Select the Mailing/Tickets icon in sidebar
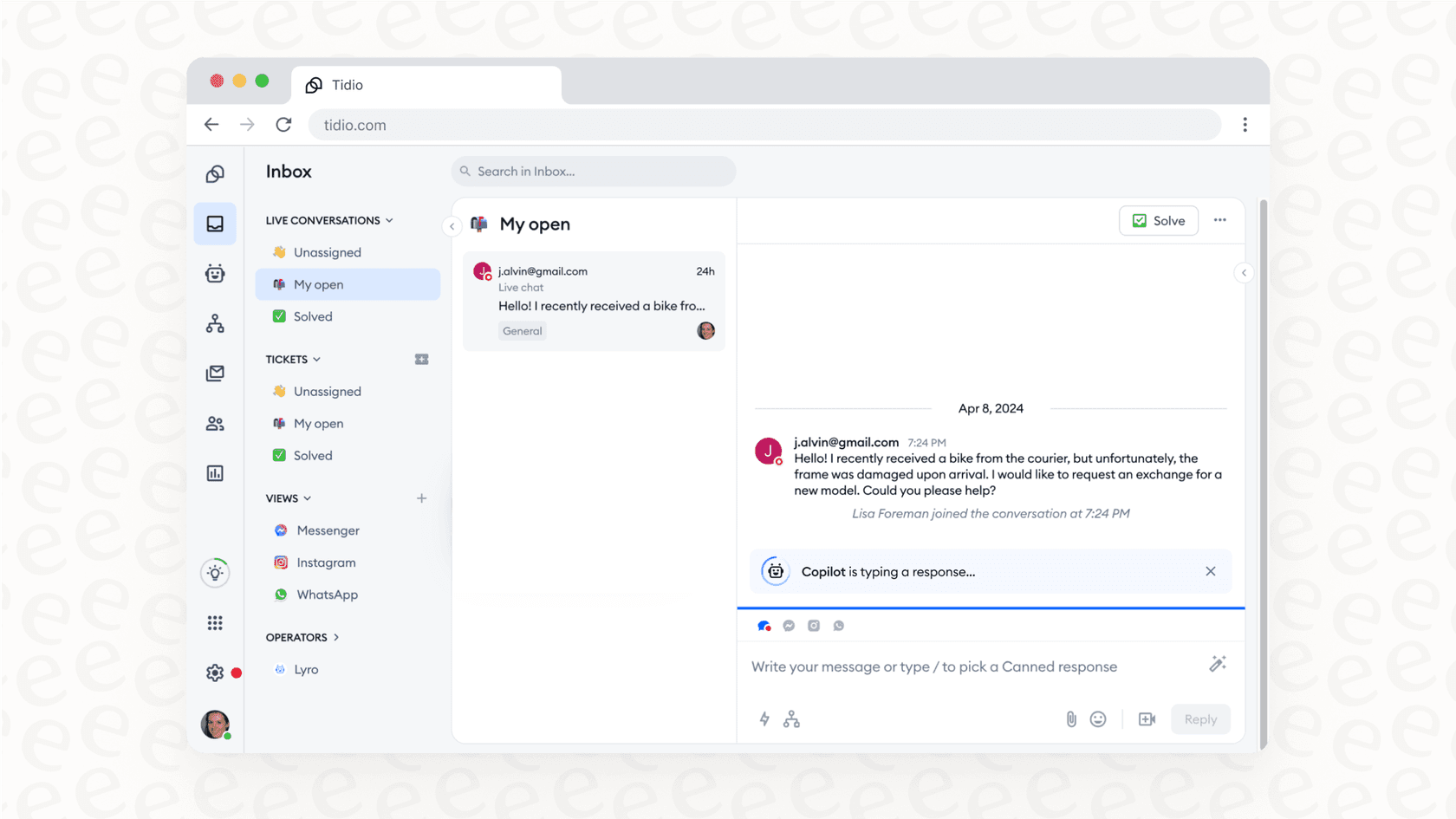1456x819 pixels. point(214,374)
